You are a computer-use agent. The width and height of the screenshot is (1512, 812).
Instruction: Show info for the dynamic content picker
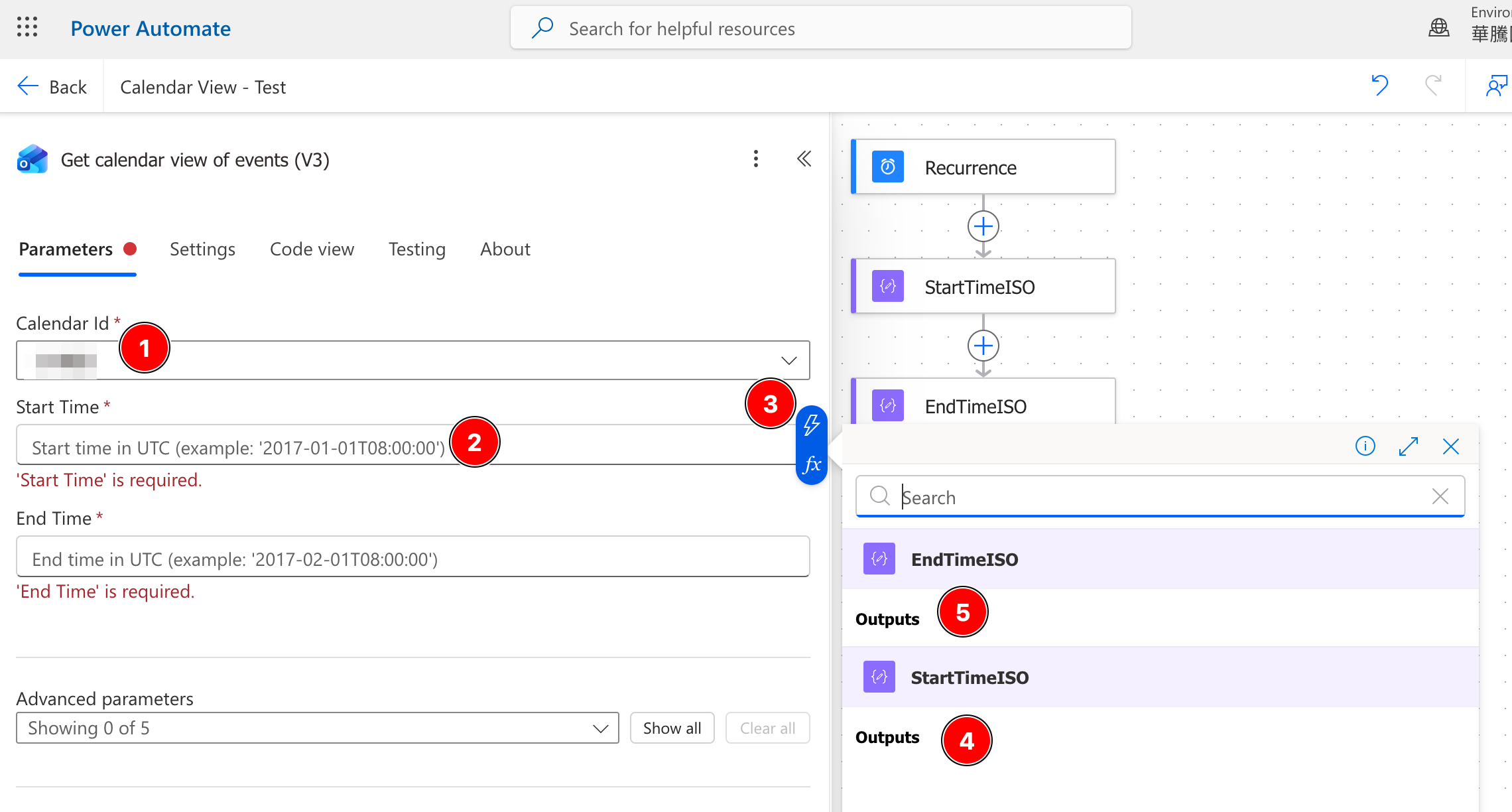coord(1365,446)
